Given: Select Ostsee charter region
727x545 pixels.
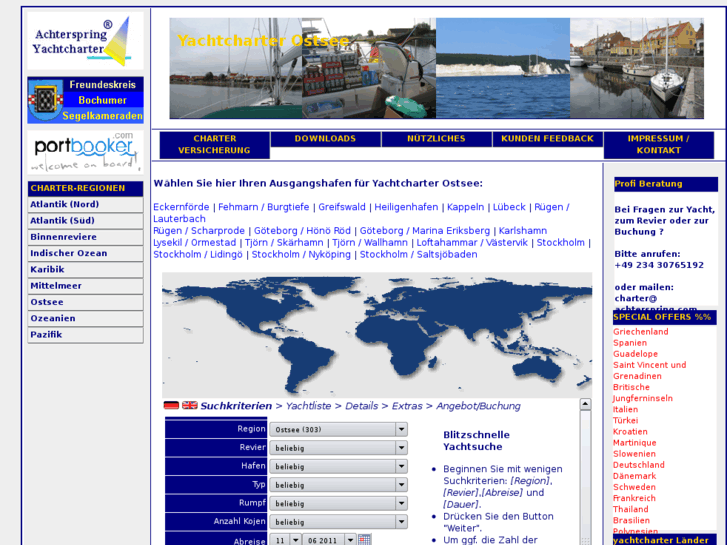Looking at the screenshot, I should pos(85,302).
